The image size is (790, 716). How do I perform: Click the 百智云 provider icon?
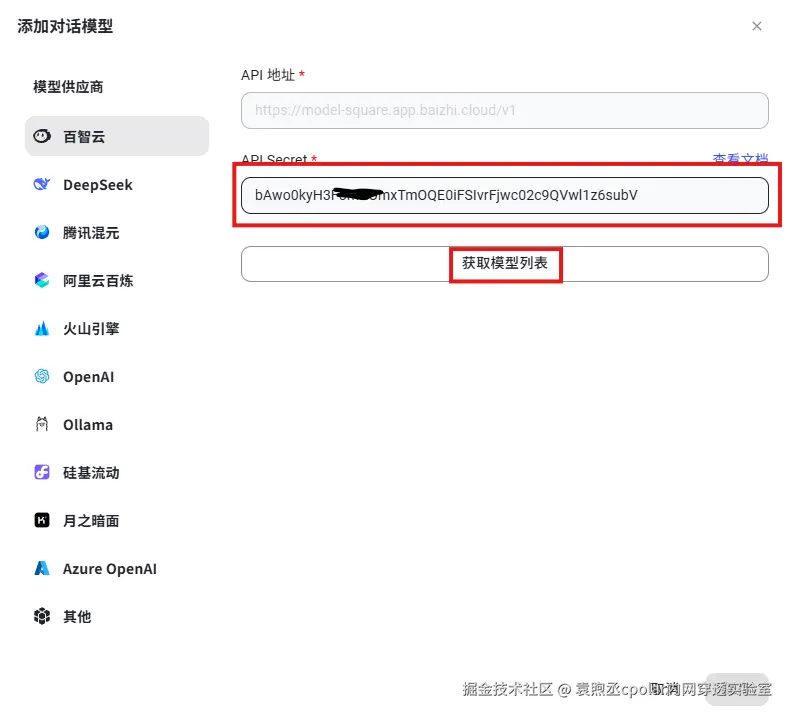(x=42, y=136)
